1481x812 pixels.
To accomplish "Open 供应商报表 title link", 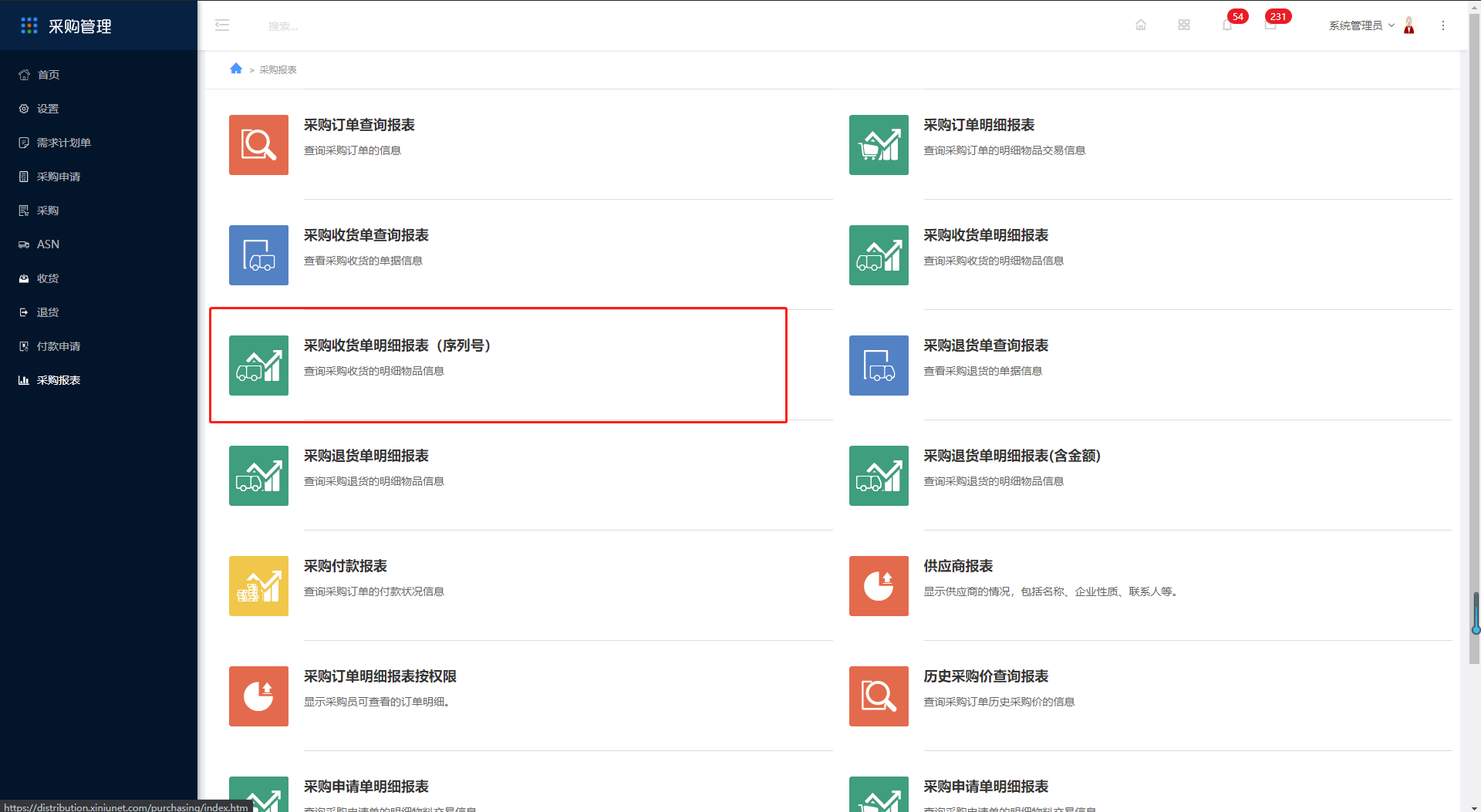I will (958, 566).
